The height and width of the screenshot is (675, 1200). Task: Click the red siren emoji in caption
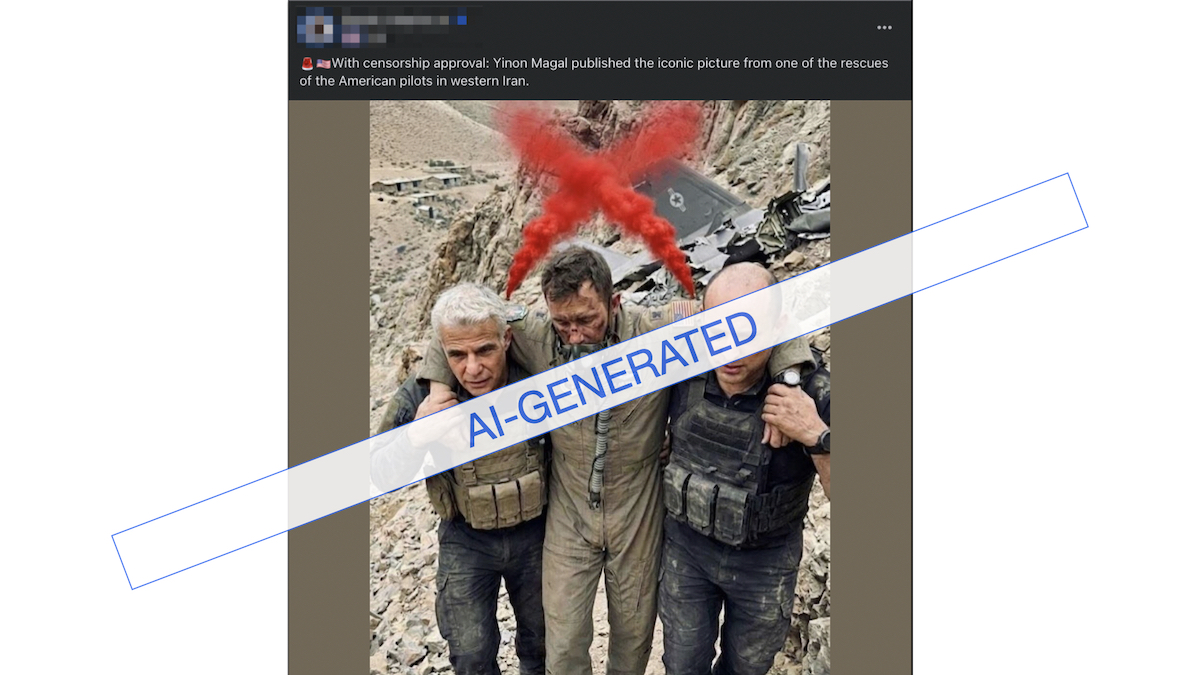coord(307,64)
